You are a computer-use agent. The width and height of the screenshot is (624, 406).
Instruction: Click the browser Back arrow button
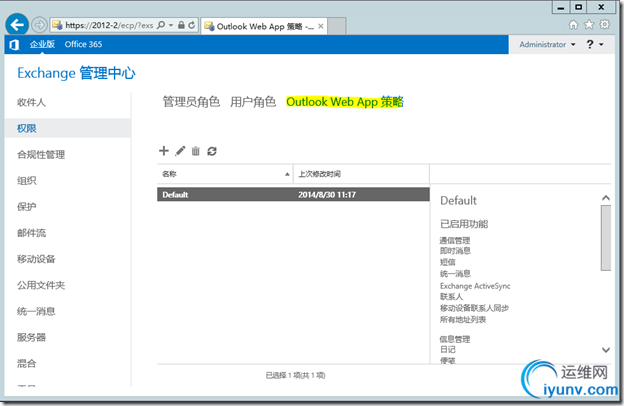point(17,25)
